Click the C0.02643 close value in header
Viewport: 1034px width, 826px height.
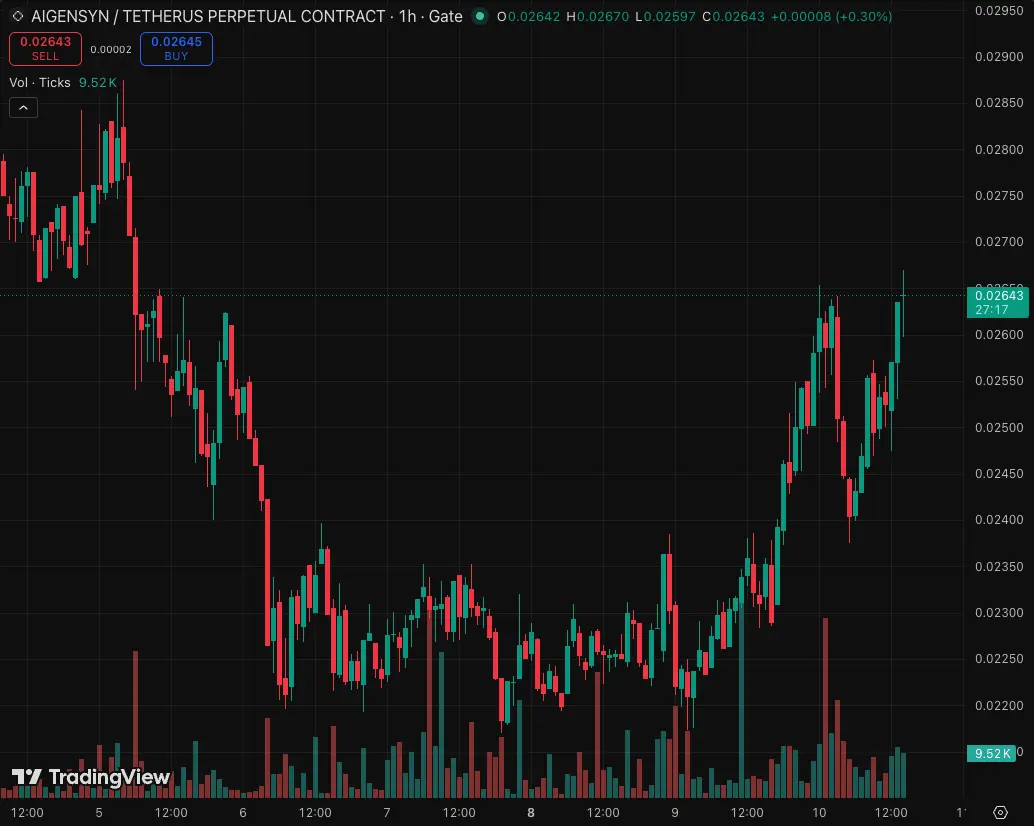point(733,16)
